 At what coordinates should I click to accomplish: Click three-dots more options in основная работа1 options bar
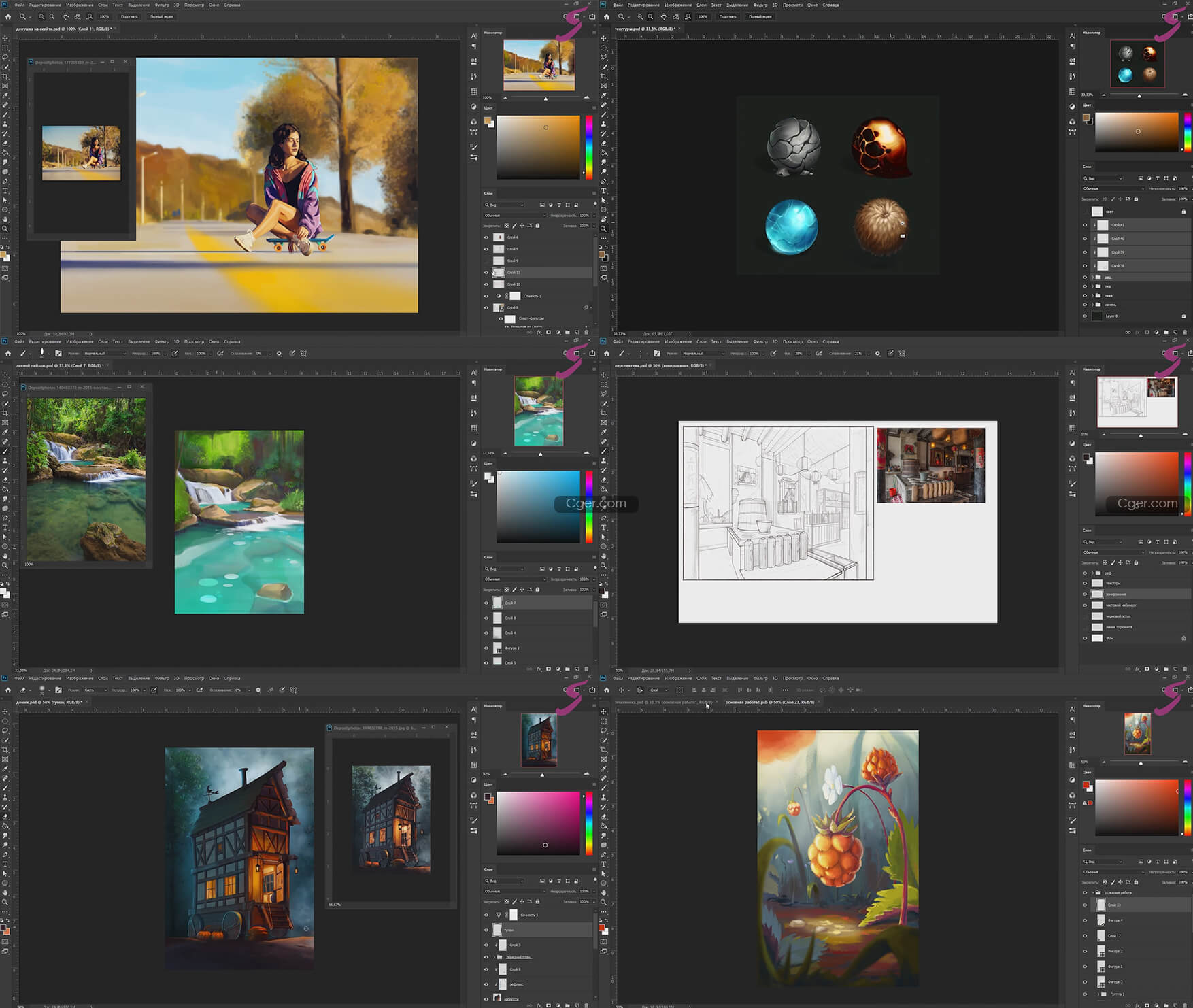(786, 690)
